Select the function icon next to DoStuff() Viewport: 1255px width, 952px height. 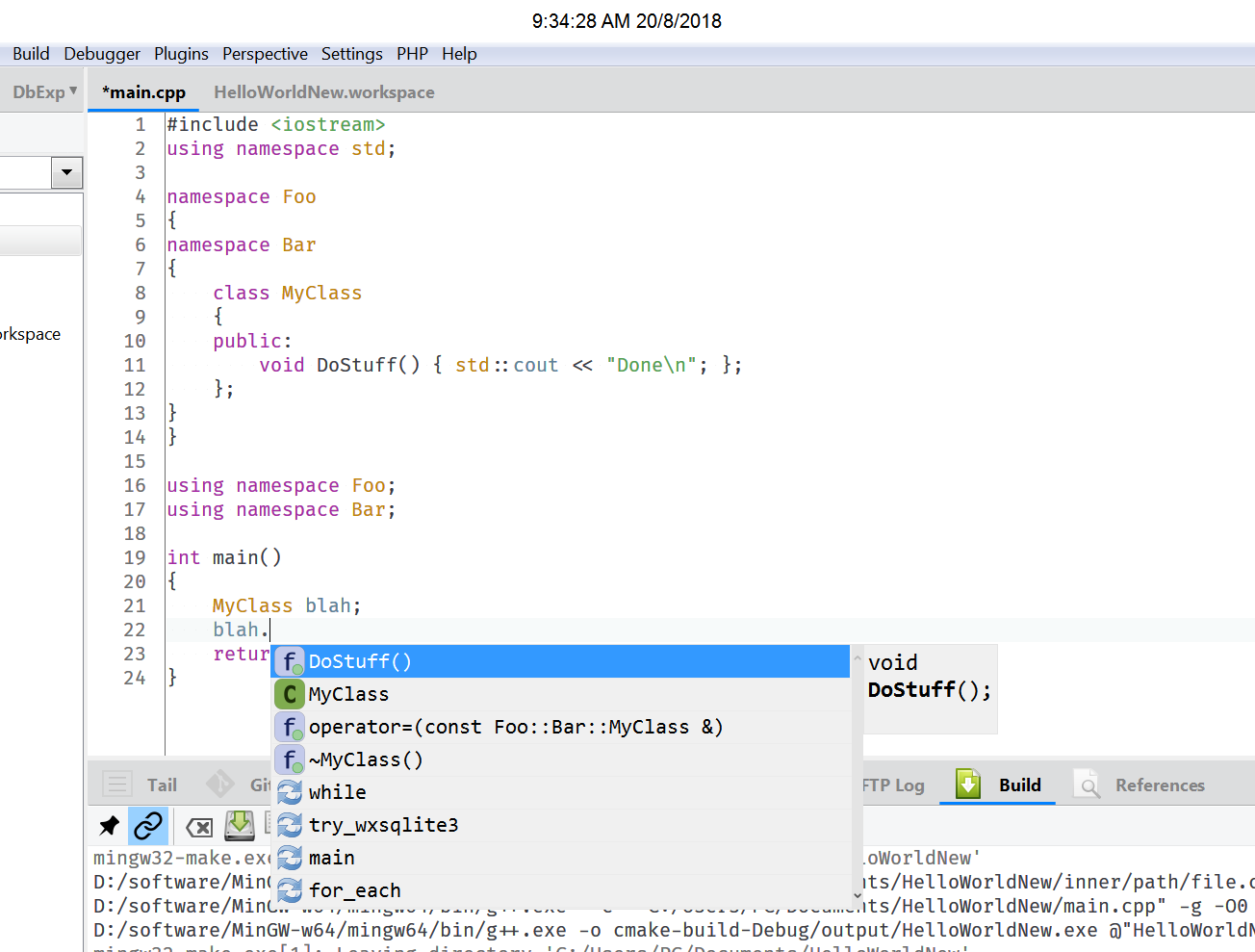tap(289, 661)
